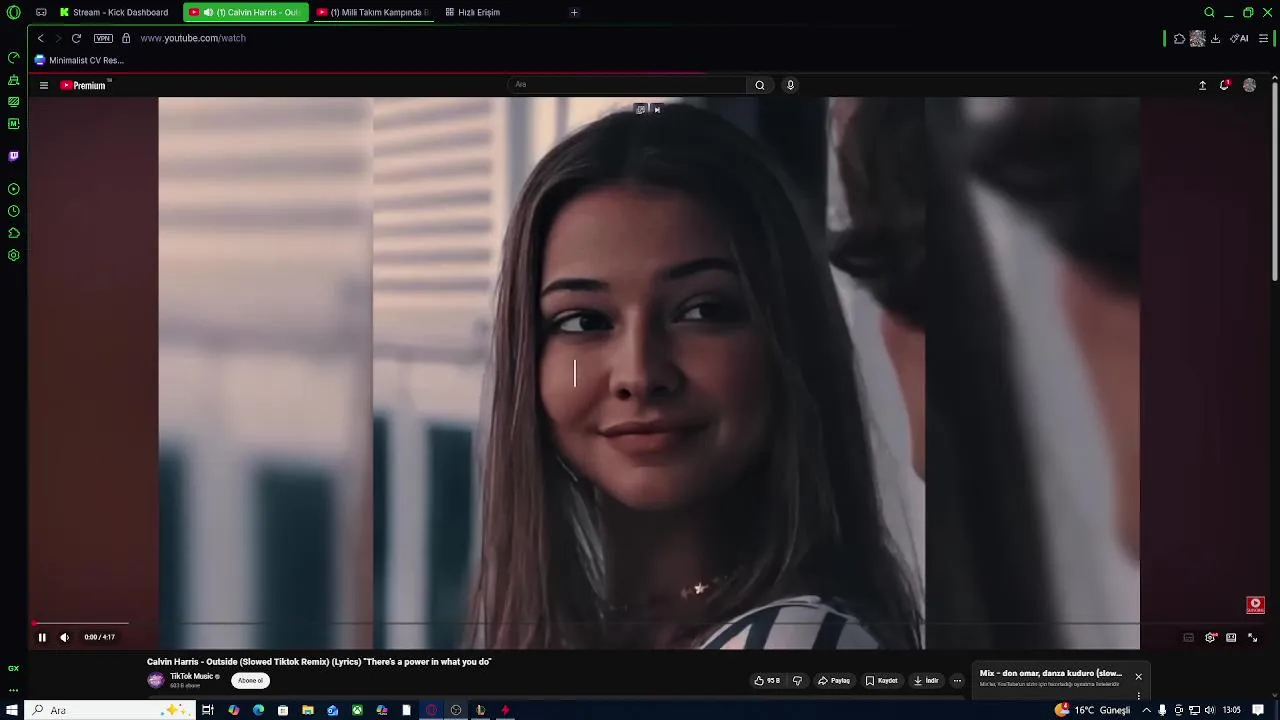The width and height of the screenshot is (1280, 720).
Task: Toggle the VPN badge in address bar
Action: tap(103, 38)
